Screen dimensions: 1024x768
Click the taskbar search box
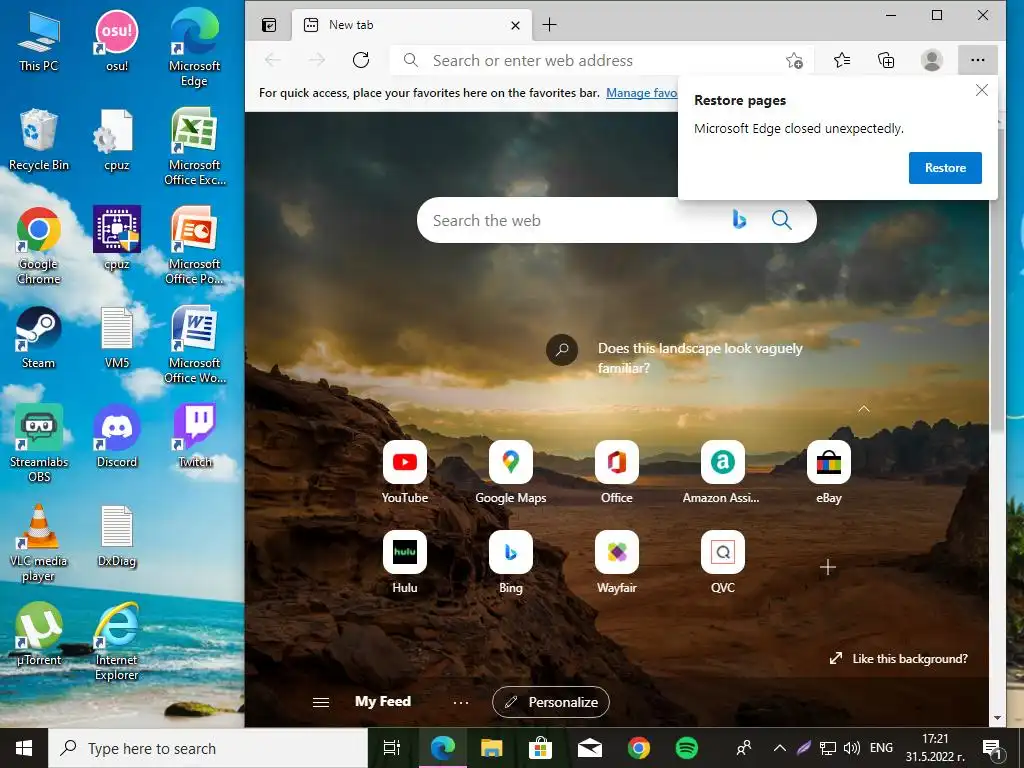coord(208,748)
